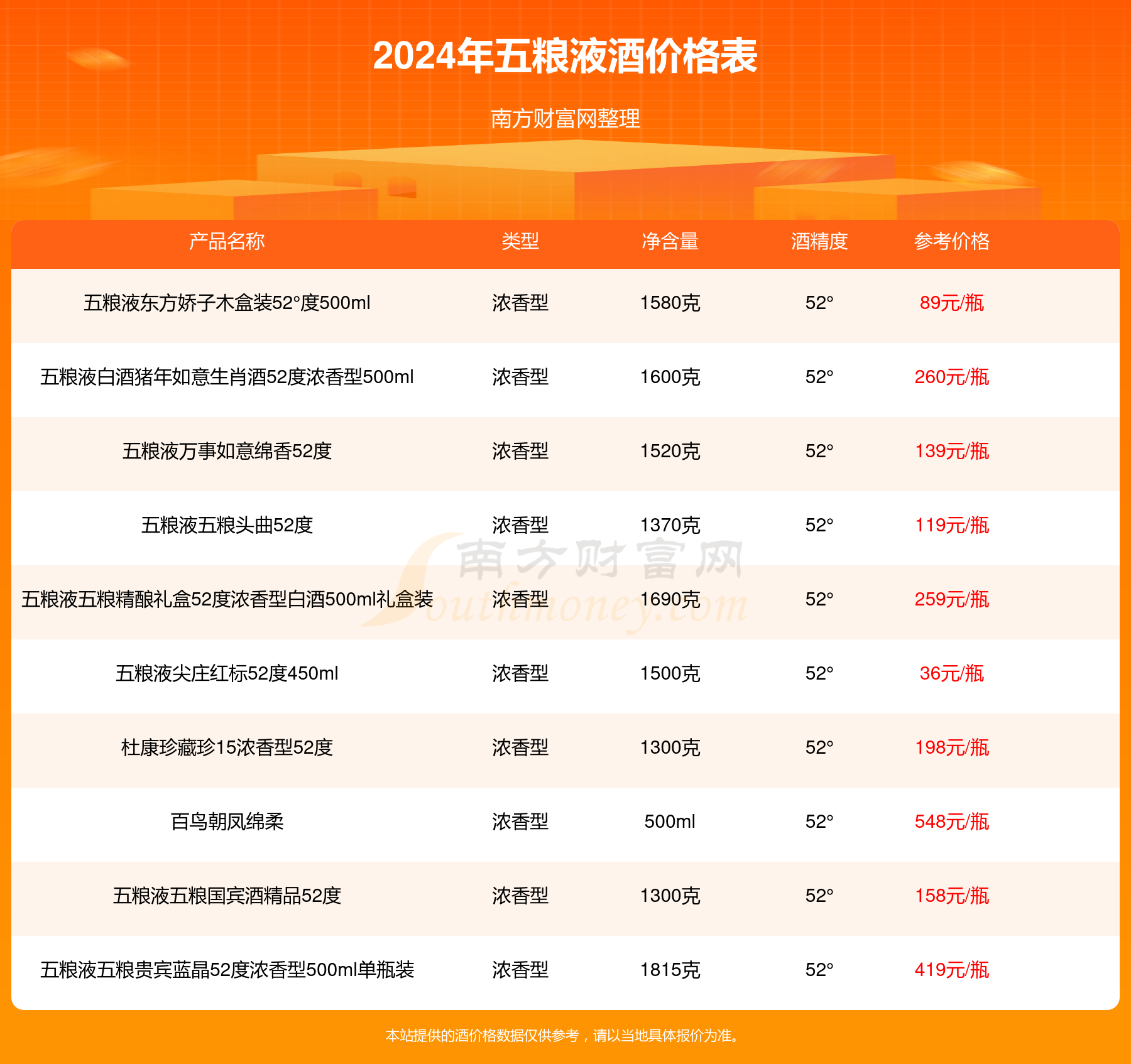Viewport: 1131px width, 1064px height.
Task: Click the 419元/瓶 price
Action: point(952,970)
